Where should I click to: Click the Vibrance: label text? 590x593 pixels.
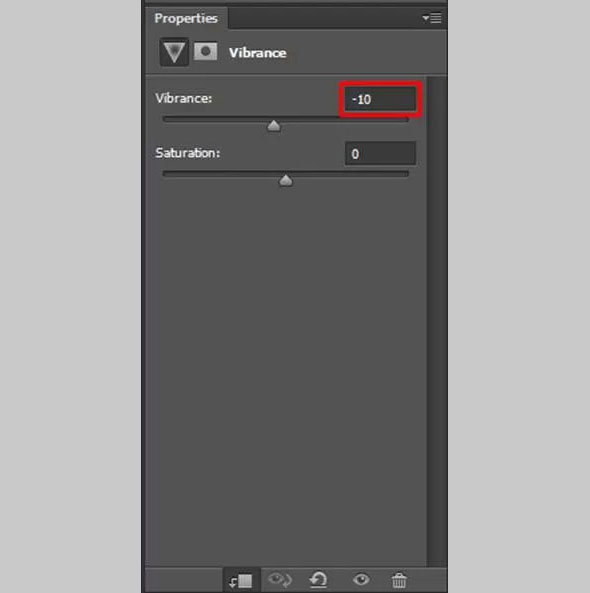[x=184, y=98]
